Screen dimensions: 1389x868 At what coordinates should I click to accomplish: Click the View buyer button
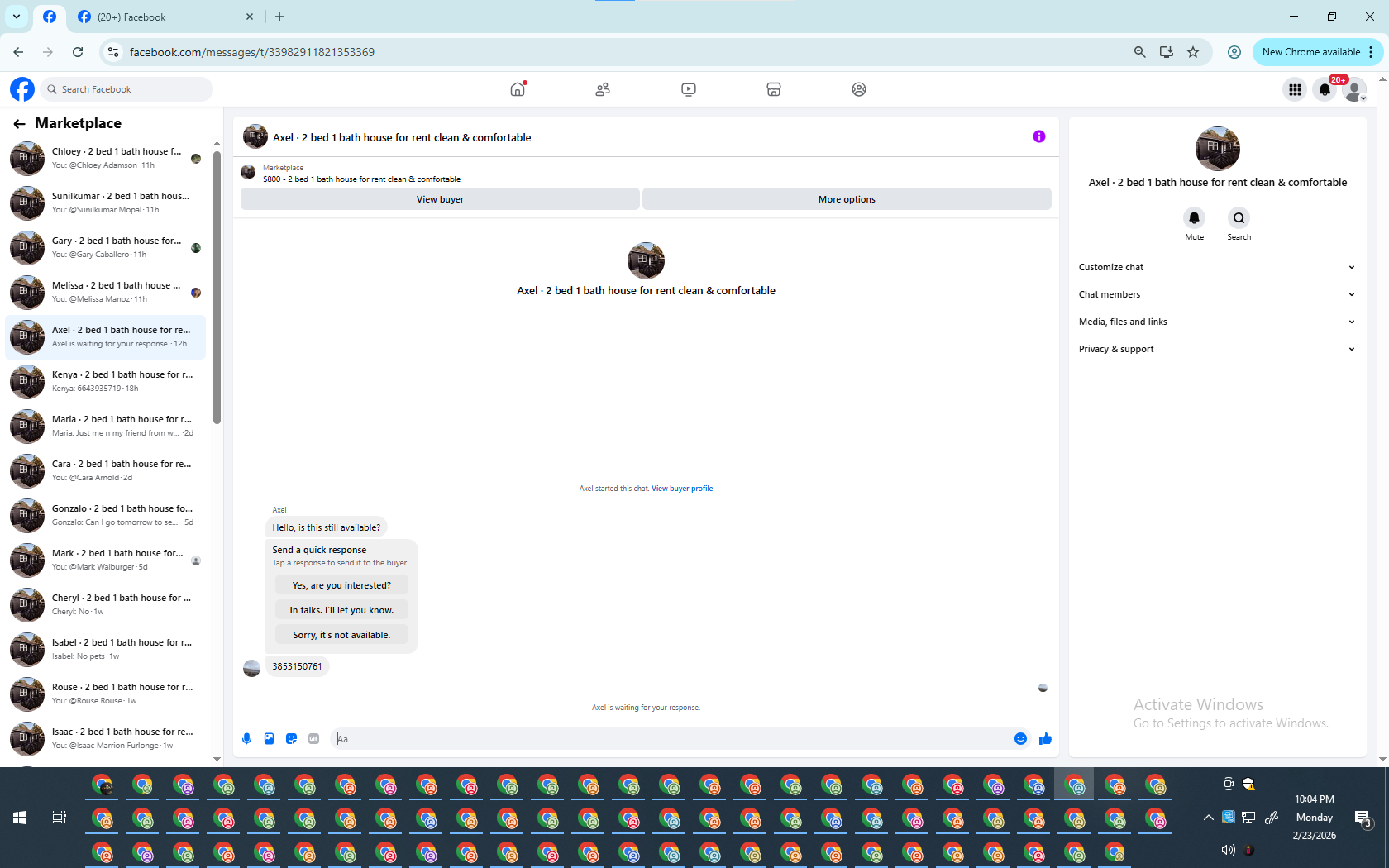(x=440, y=199)
